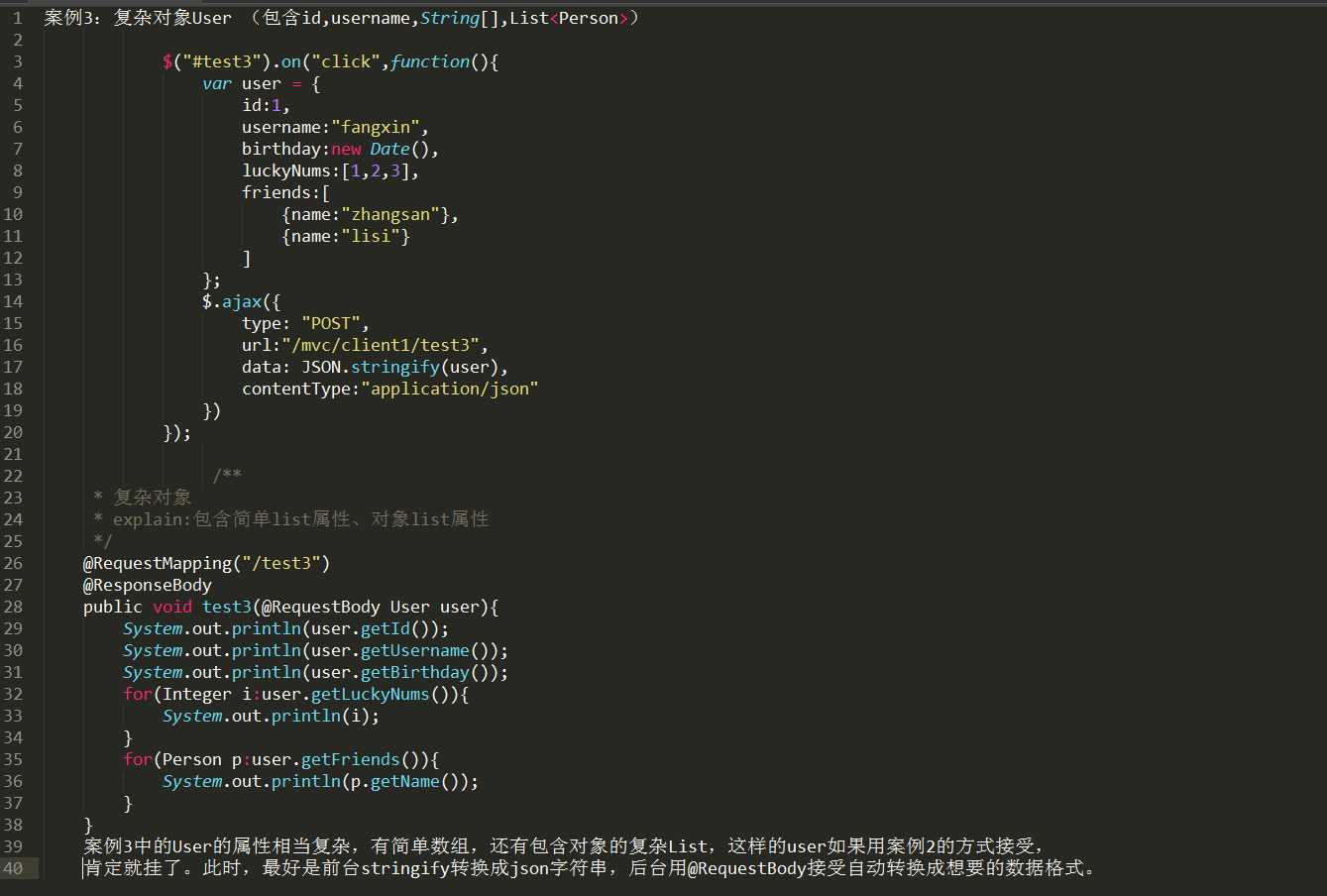This screenshot has width=1327, height=896.
Task: Click the @RequestMapping("/test3") annotation
Action: pos(206,563)
